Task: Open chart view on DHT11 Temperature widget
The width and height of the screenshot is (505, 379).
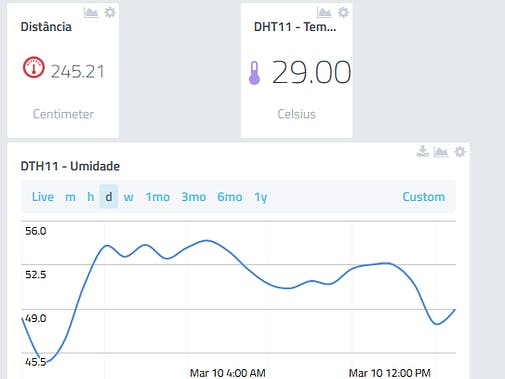Action: point(324,13)
